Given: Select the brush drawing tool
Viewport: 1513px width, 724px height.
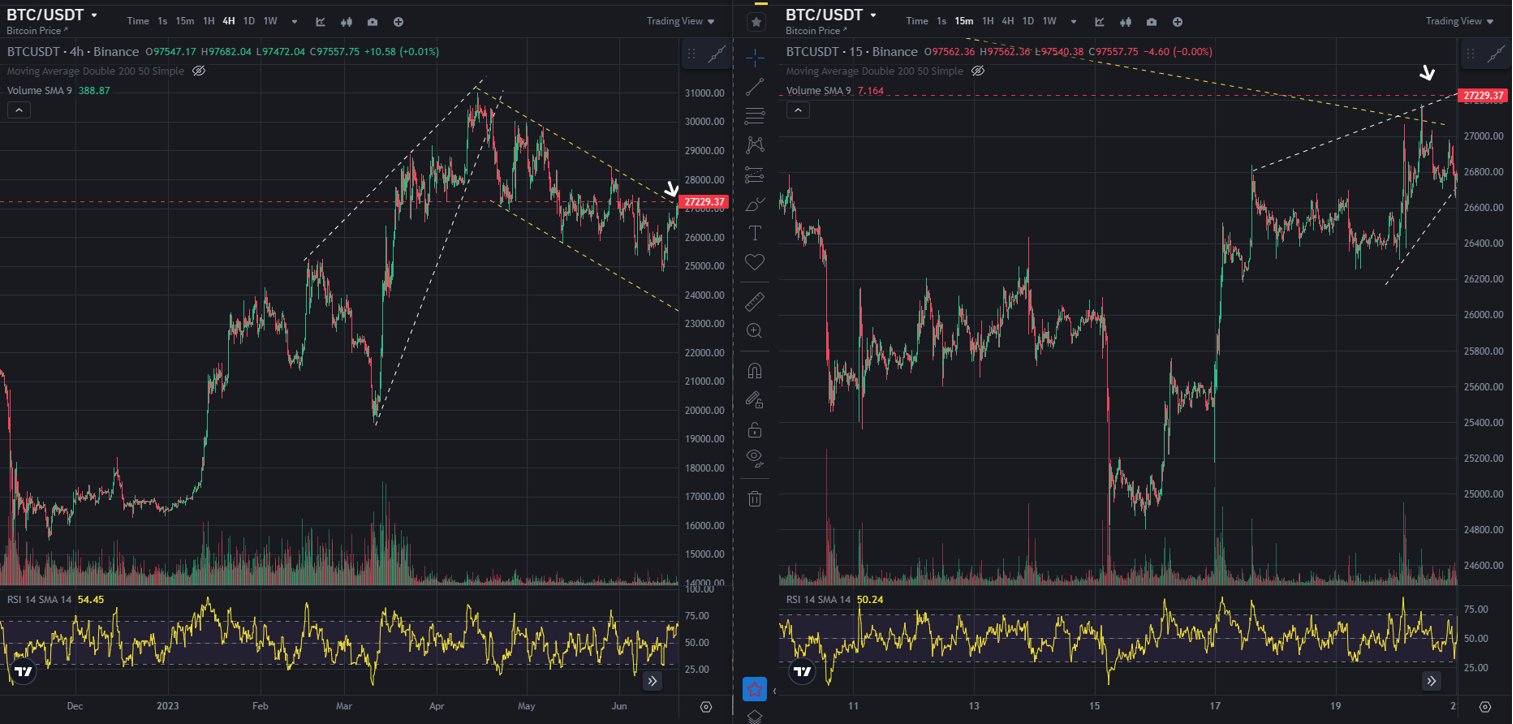Looking at the screenshot, I should pyautogui.click(x=755, y=204).
